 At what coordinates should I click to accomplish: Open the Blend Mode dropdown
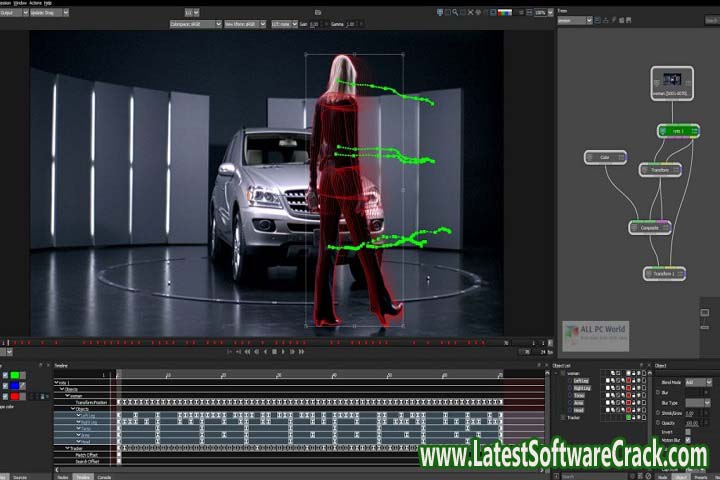(698, 382)
